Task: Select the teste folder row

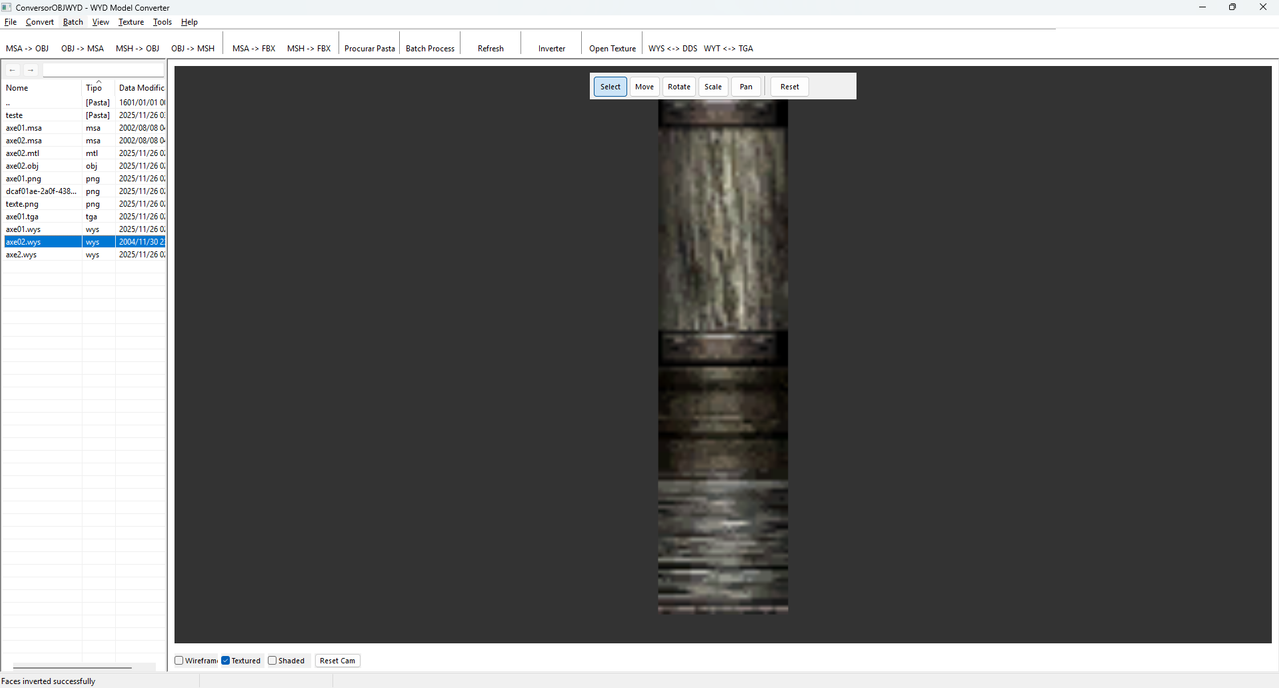Action: click(x=84, y=115)
